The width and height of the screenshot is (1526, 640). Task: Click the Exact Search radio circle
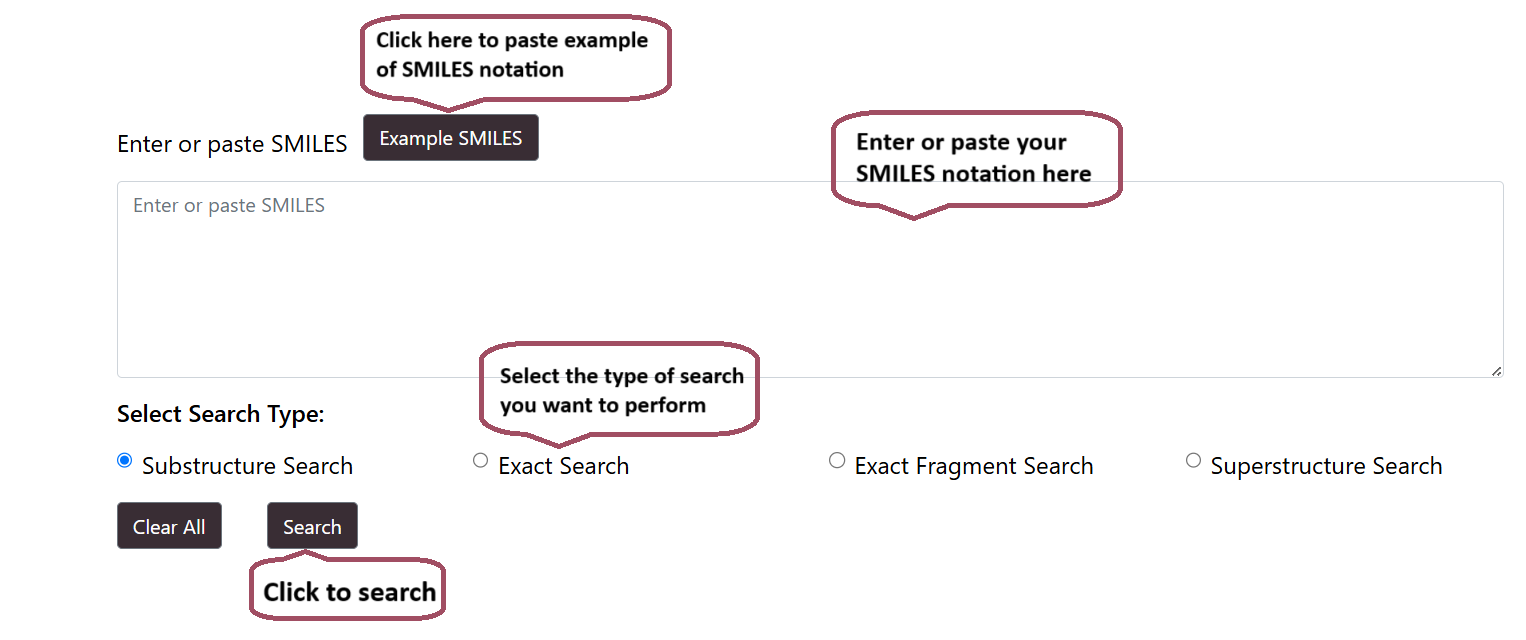tap(481, 459)
